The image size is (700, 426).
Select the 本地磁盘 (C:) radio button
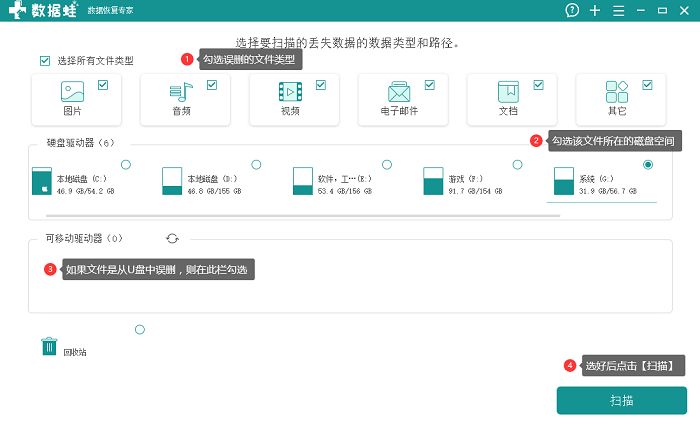pyautogui.click(x=126, y=165)
